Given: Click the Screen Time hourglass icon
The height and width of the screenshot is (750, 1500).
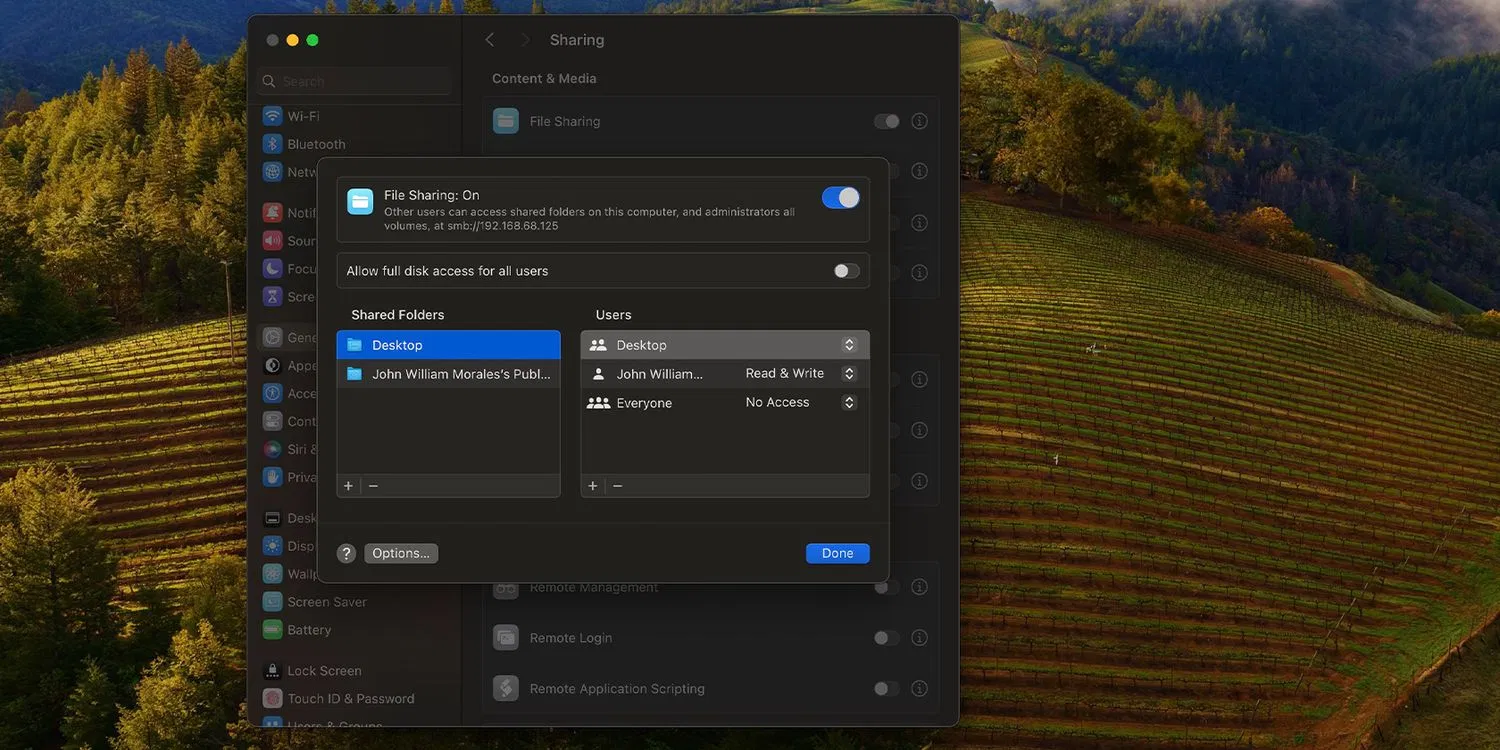Looking at the screenshot, I should (x=272, y=296).
